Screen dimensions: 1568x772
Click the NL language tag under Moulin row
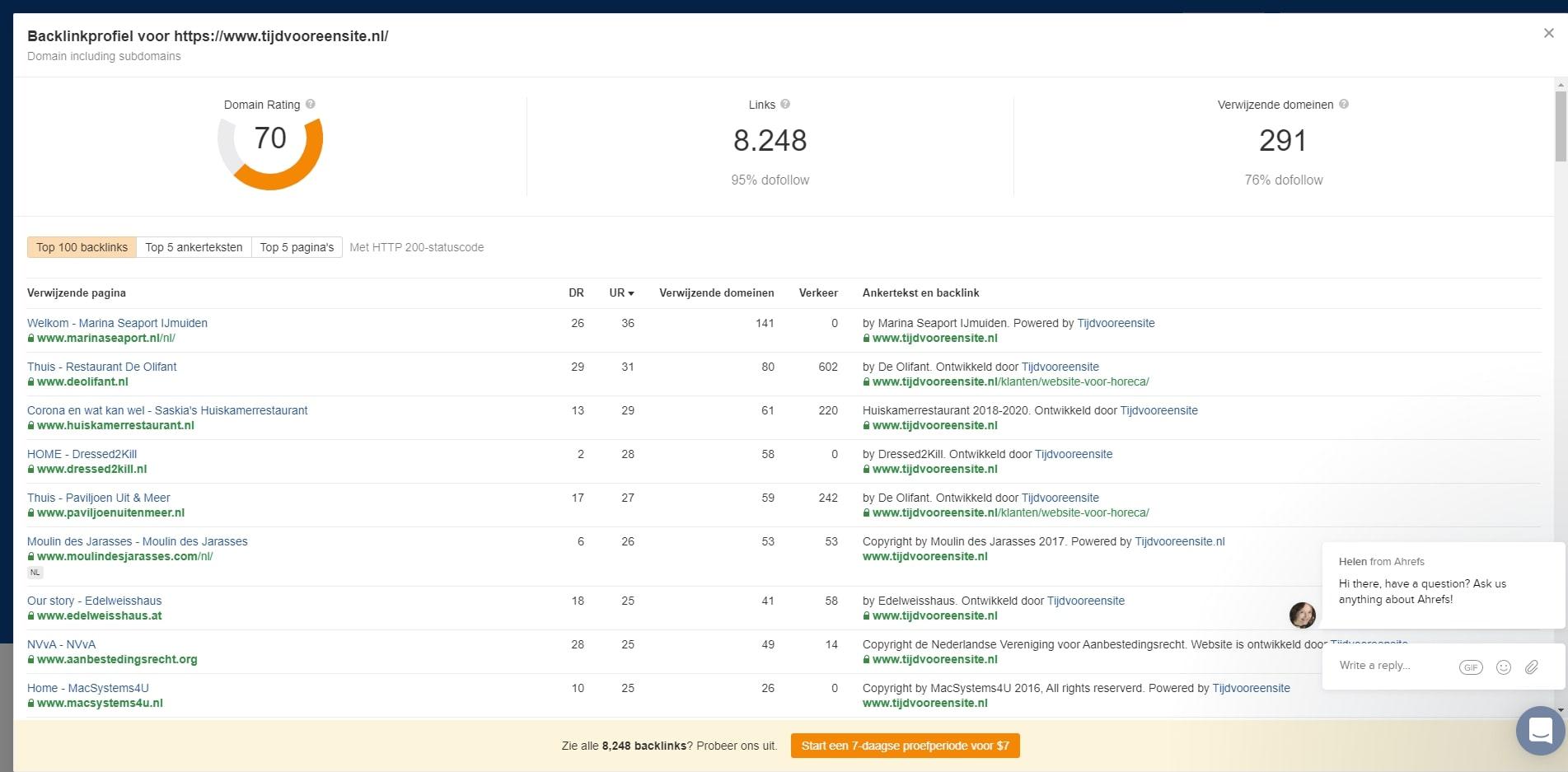click(x=35, y=572)
